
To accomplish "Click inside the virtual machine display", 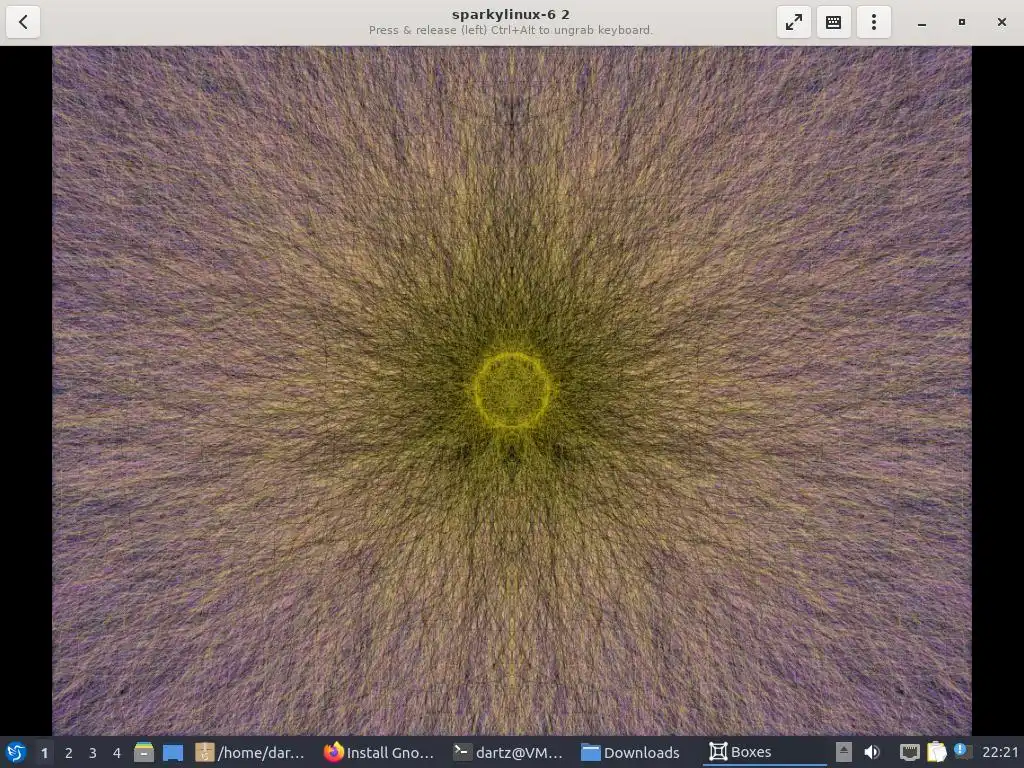I will [512, 391].
